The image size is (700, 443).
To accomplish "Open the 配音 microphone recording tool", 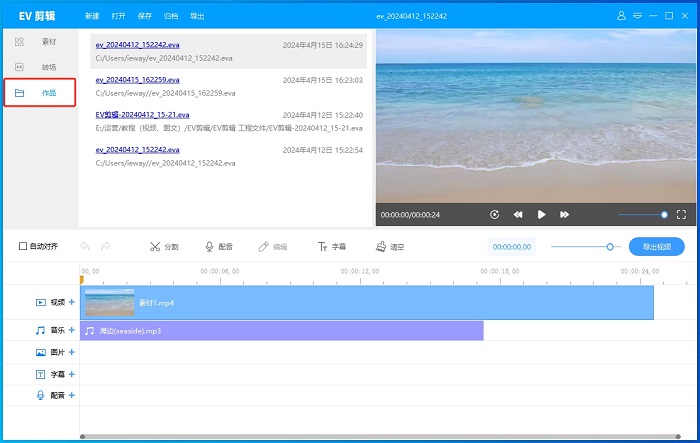I will [x=218, y=246].
